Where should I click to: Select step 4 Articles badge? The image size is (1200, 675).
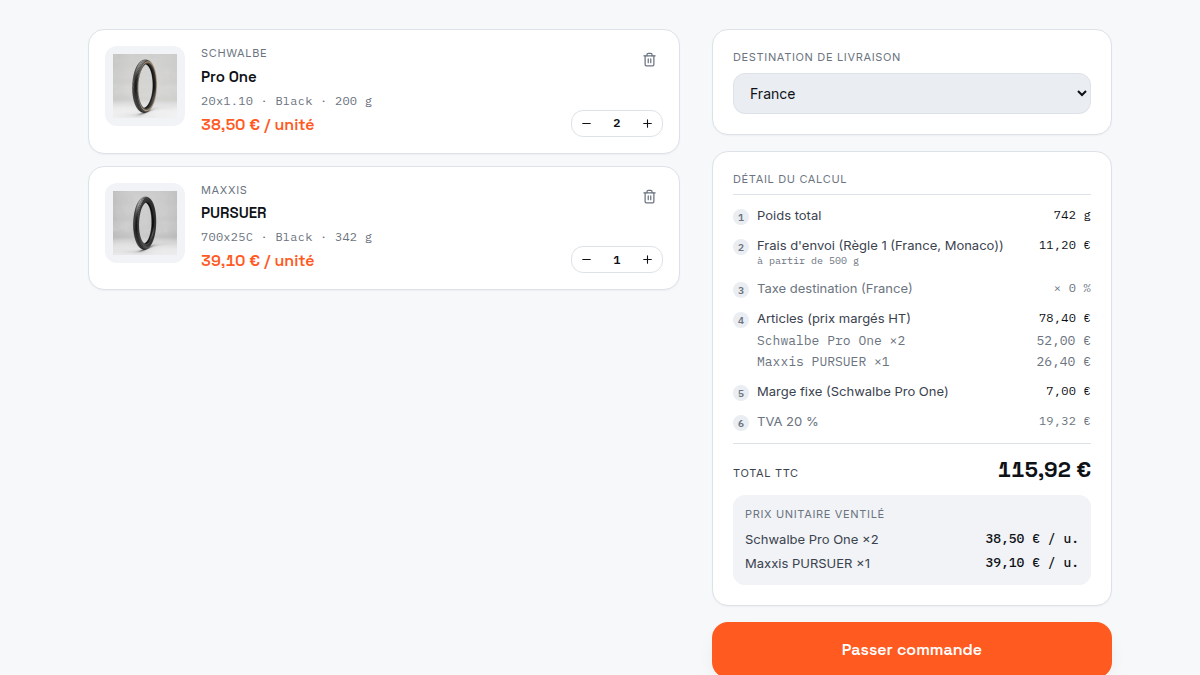(741, 320)
